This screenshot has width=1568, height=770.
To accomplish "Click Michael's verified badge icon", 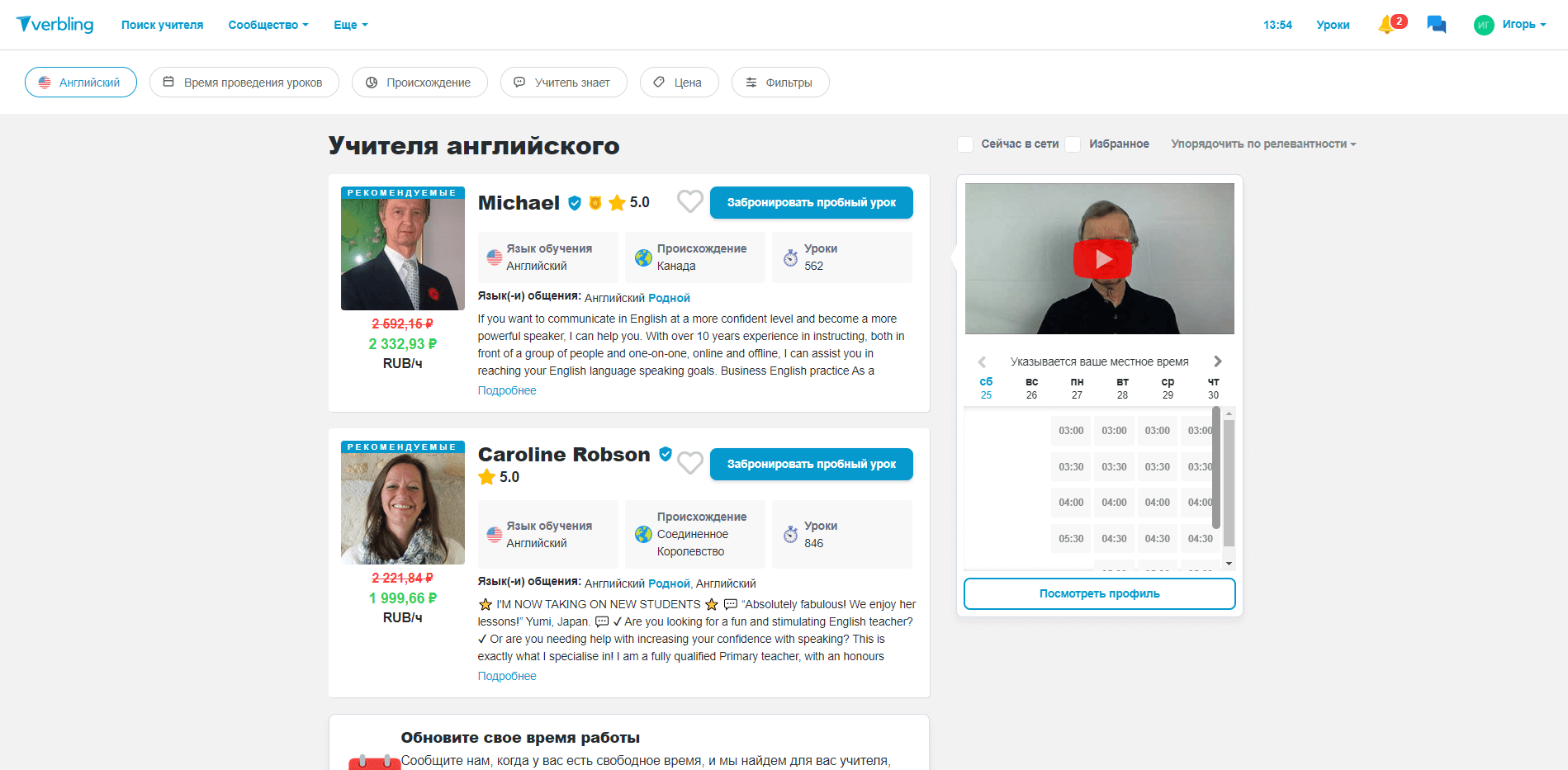I will coord(575,203).
